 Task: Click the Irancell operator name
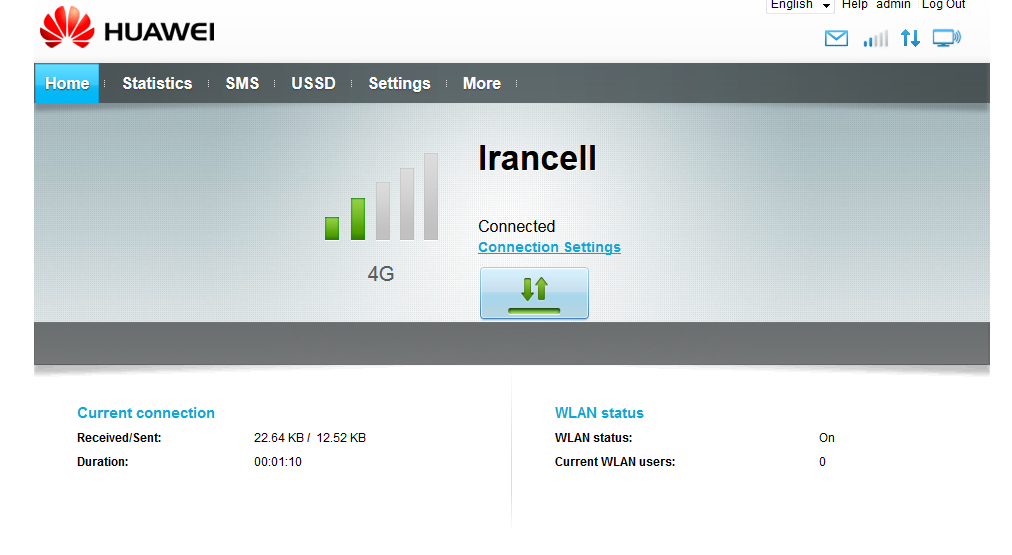pyautogui.click(x=537, y=158)
